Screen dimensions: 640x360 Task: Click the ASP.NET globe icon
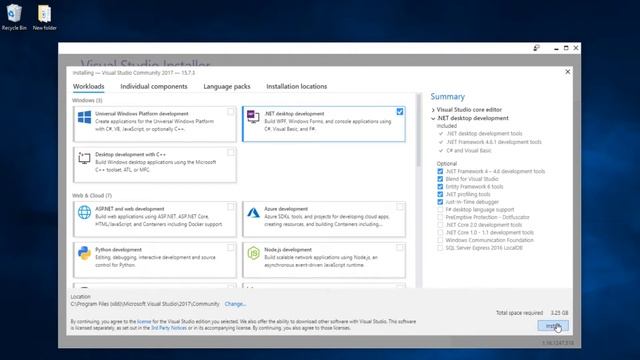pyautogui.click(x=84, y=212)
